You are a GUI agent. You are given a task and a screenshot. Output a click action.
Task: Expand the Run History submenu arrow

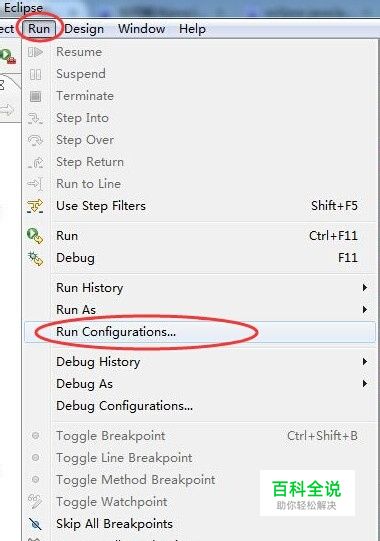364,287
